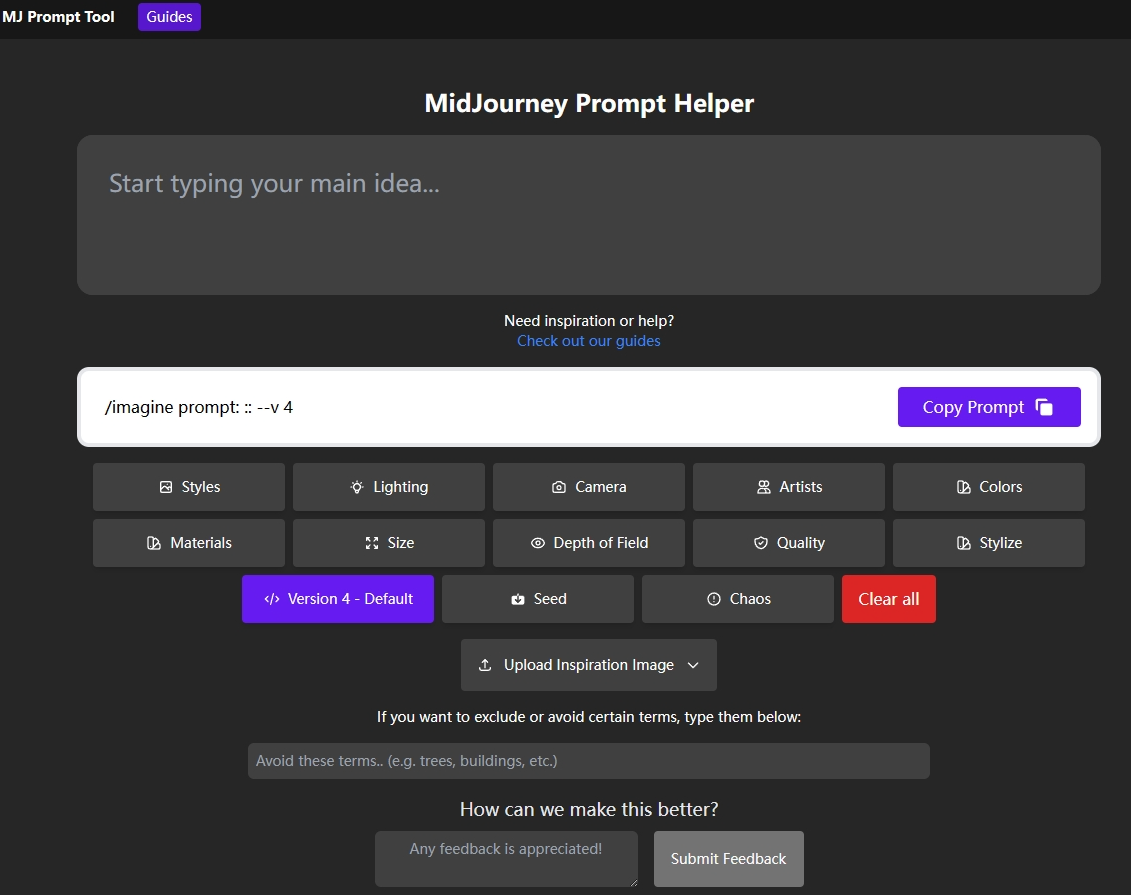The width and height of the screenshot is (1131, 895).
Task: Open the Seed option
Action: pyautogui.click(x=538, y=599)
